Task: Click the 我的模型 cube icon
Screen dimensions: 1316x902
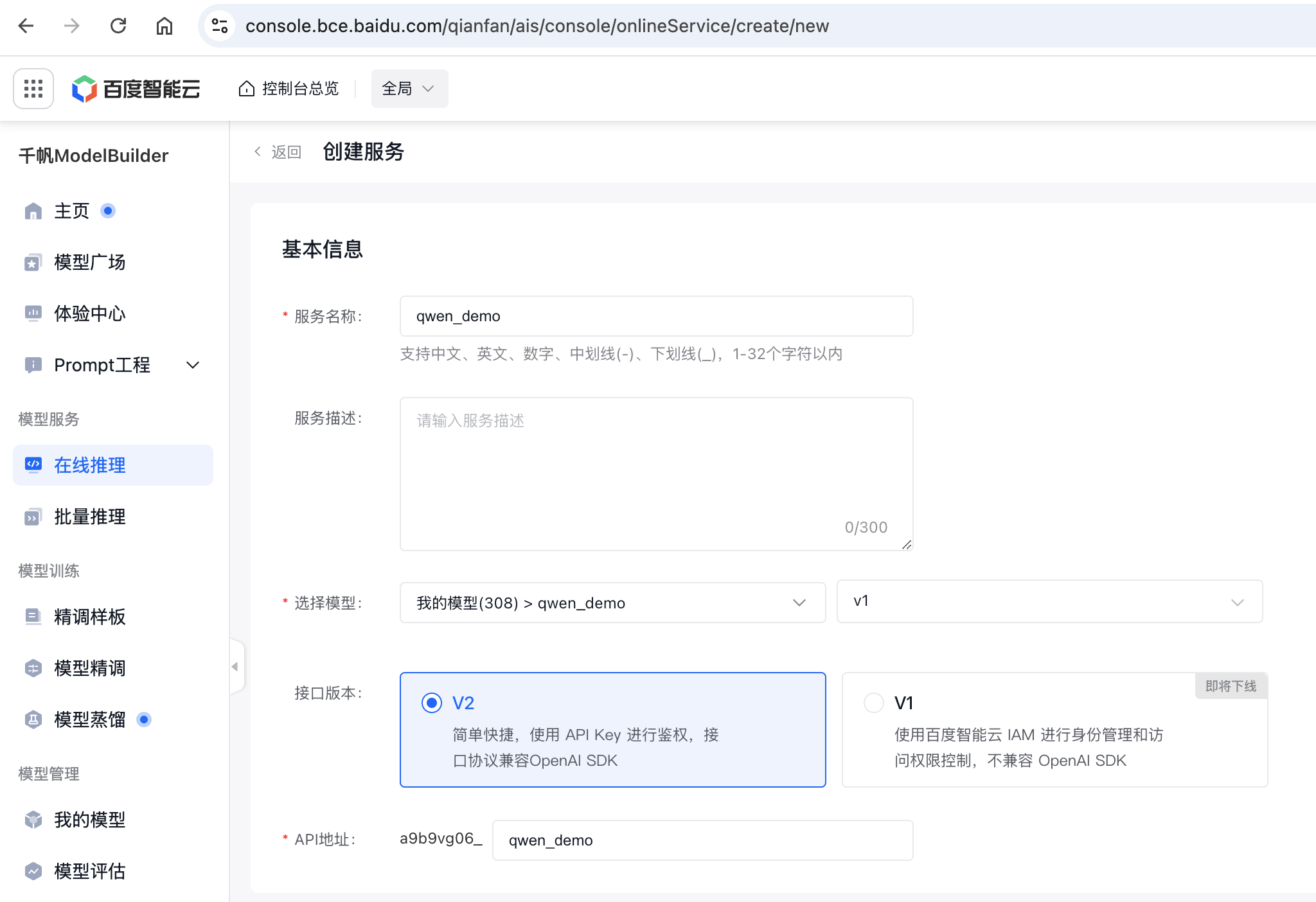Action: click(x=33, y=820)
